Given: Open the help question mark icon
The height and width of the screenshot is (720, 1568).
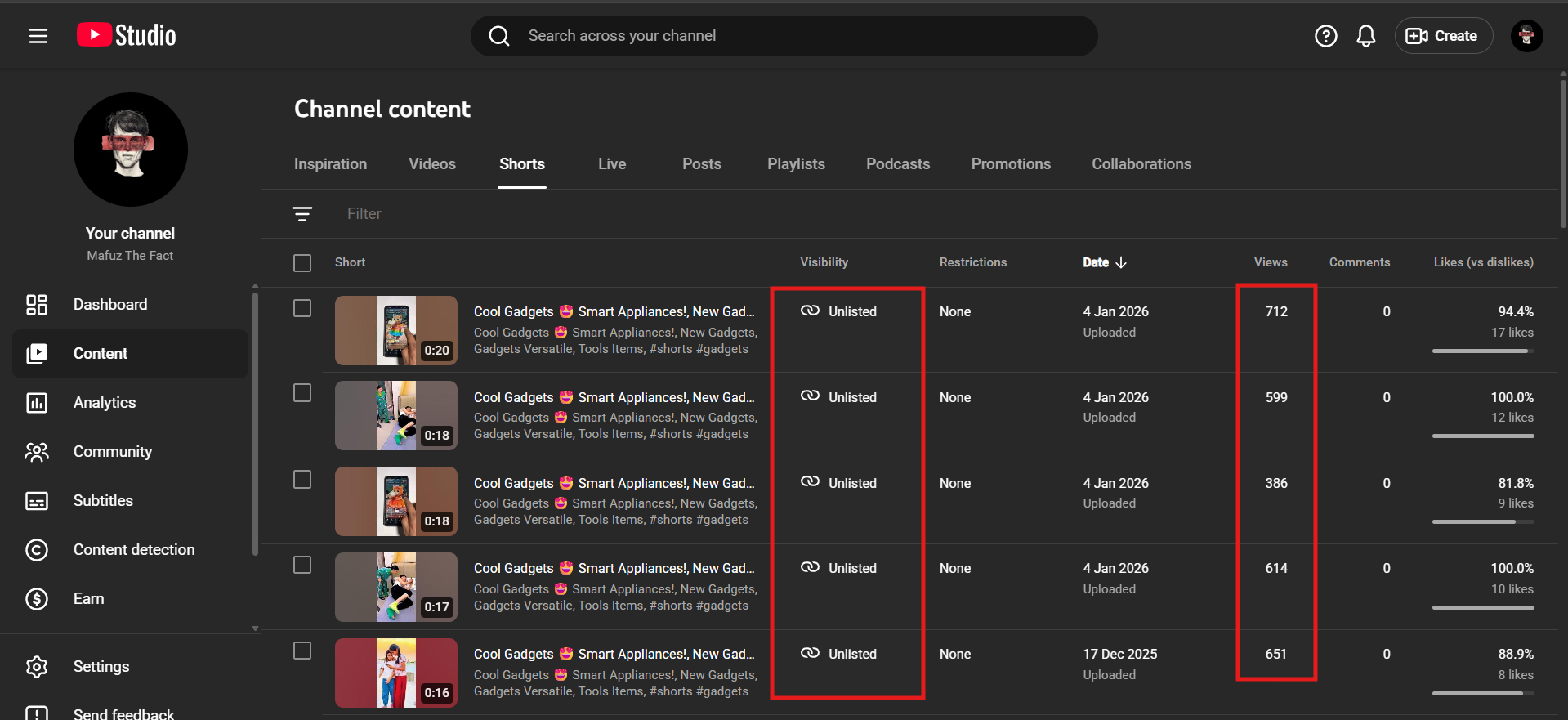Looking at the screenshot, I should [1325, 36].
